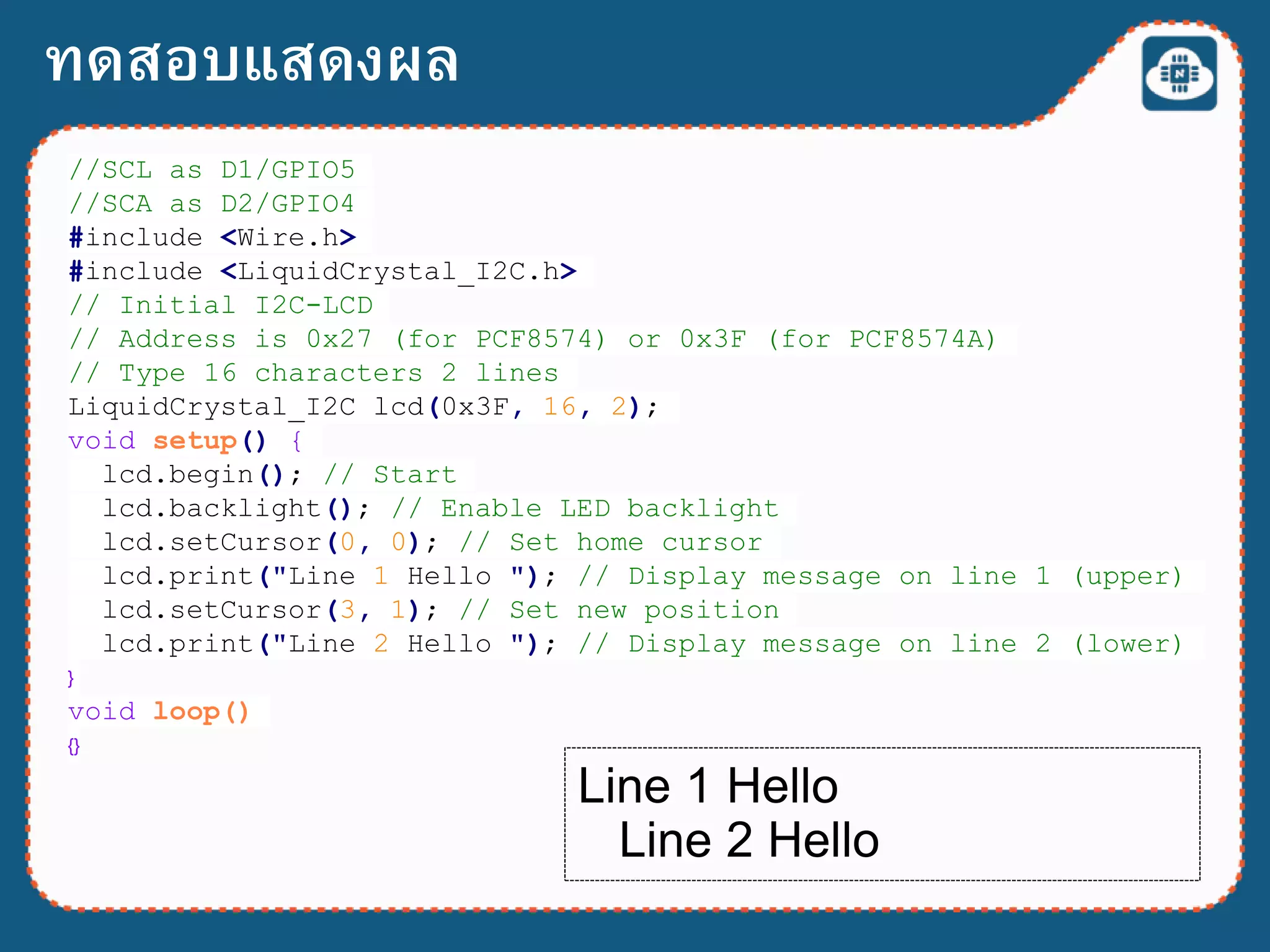Screen dimensions: 1270x952
Task: Click the NodeMCU chip cloud logo icon
Action: coord(1179,73)
